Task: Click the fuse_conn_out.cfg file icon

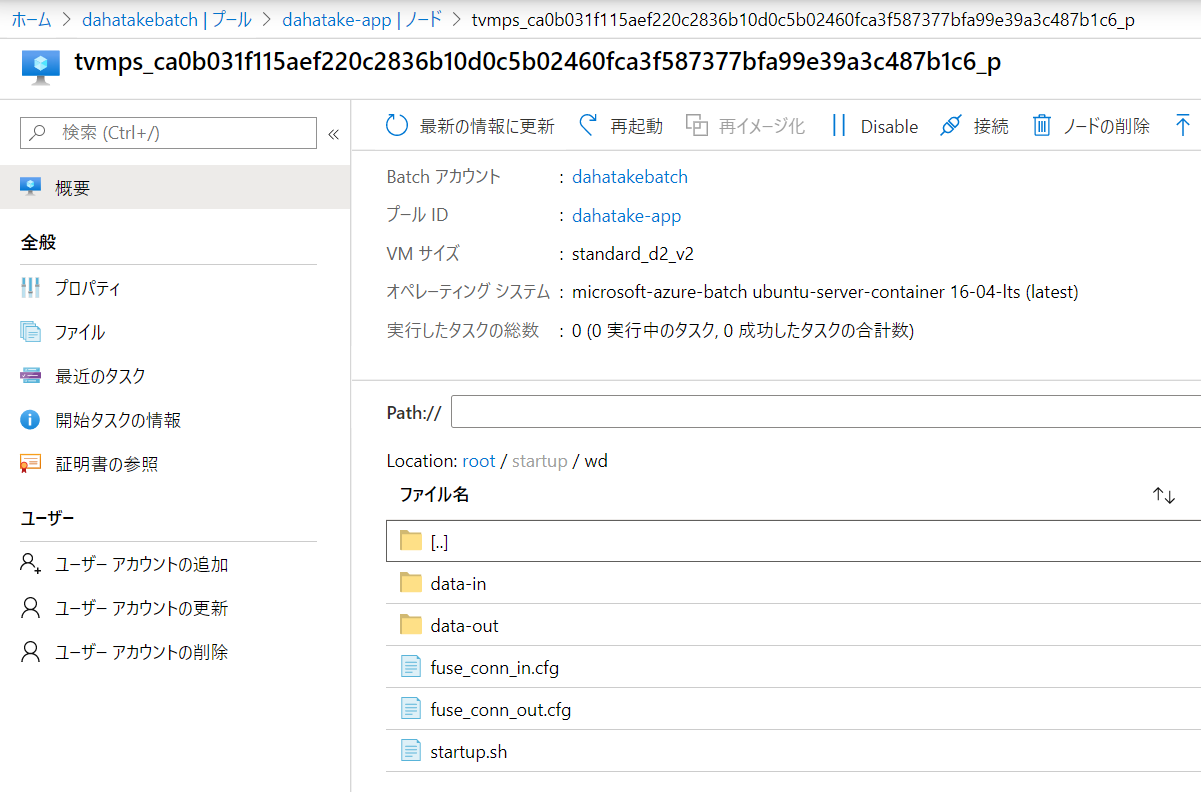Action: point(411,709)
